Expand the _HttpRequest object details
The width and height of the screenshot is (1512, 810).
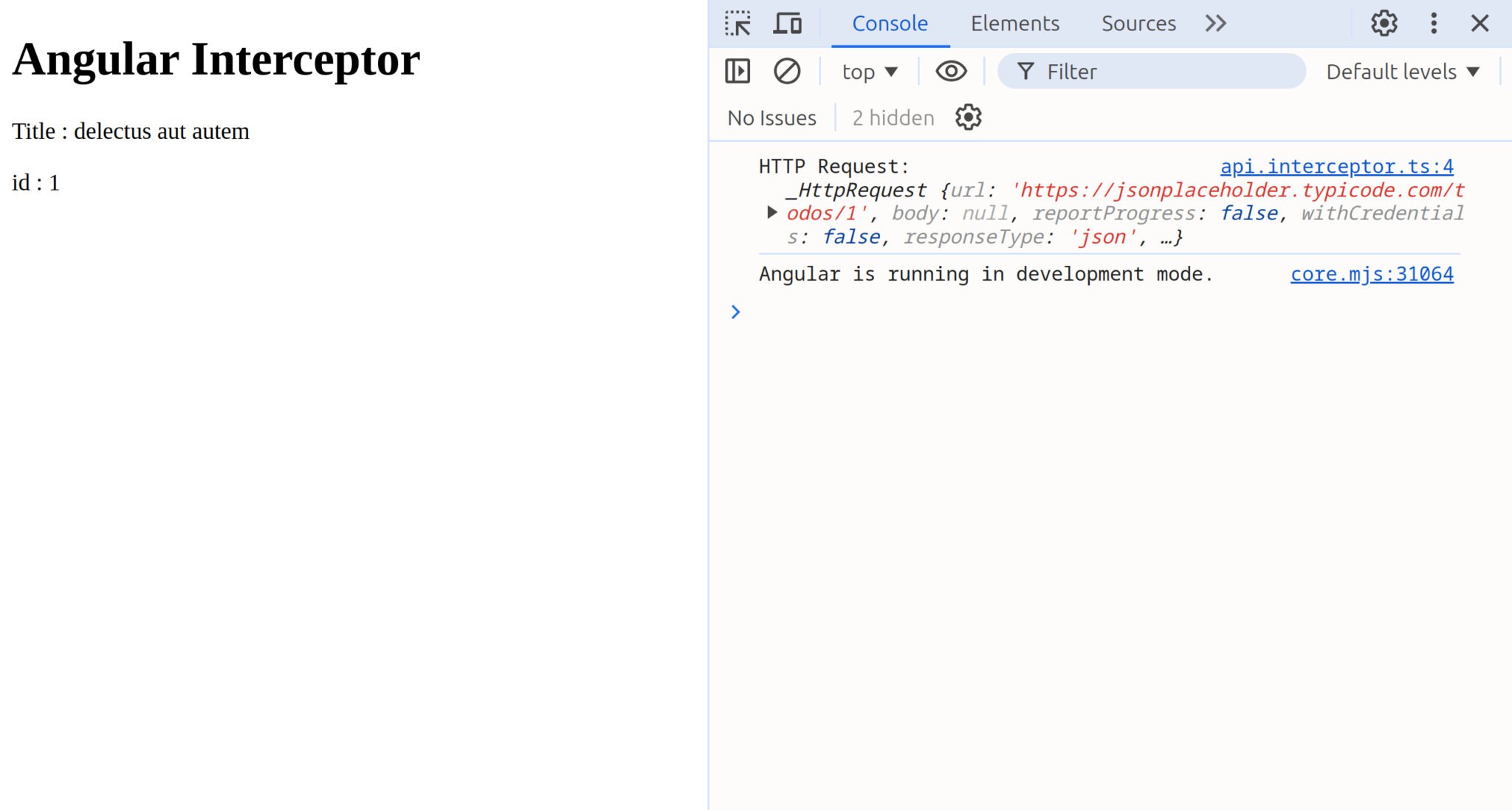pyautogui.click(x=772, y=213)
